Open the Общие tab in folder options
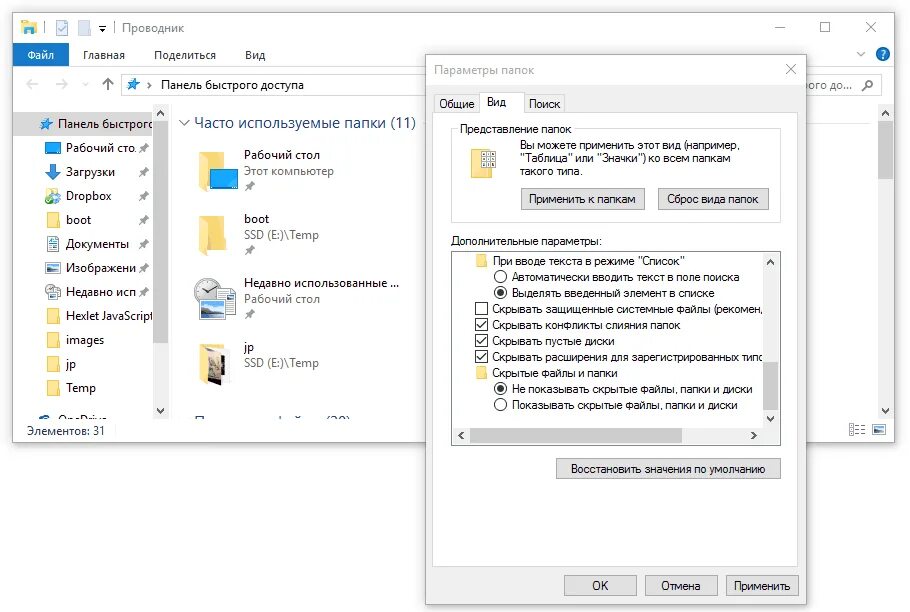Image resolution: width=910 pixels, height=612 pixels. pos(456,104)
